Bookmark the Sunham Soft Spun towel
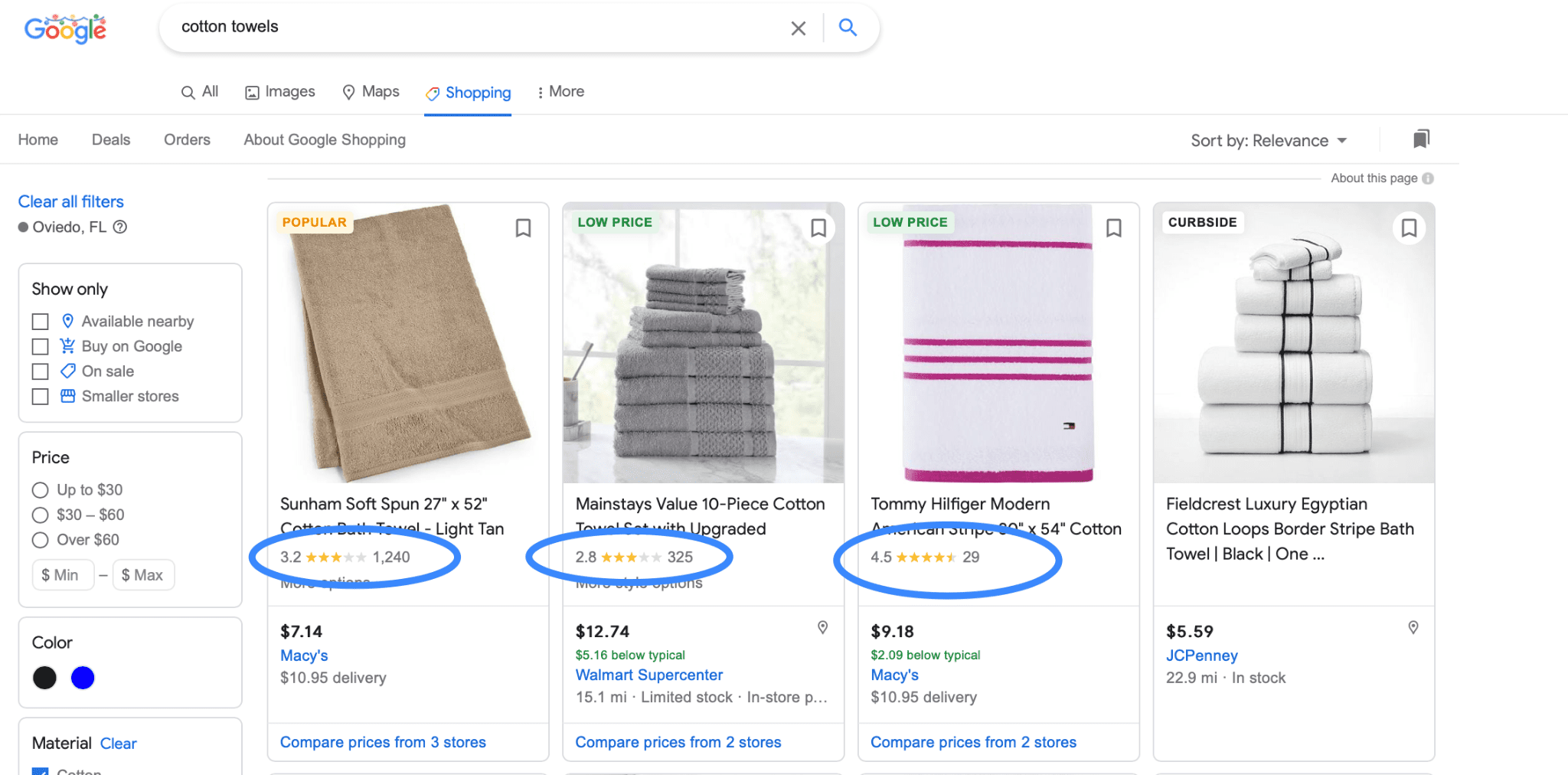The height and width of the screenshot is (775, 1568). point(523,228)
